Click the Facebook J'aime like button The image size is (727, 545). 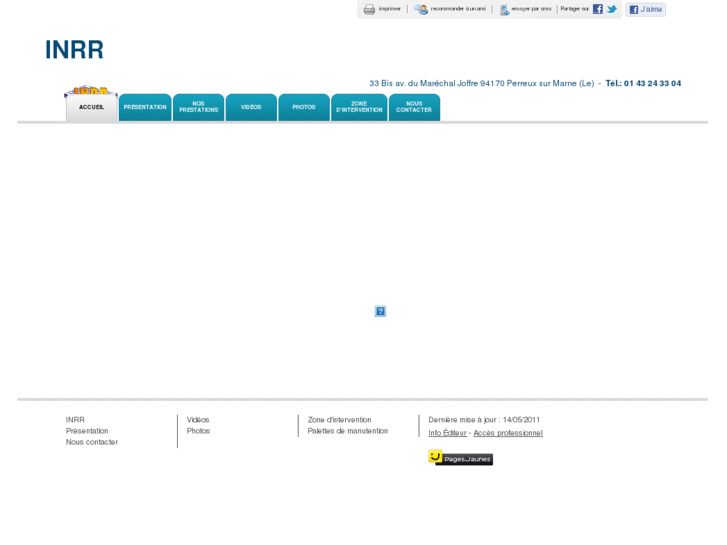(x=645, y=9)
